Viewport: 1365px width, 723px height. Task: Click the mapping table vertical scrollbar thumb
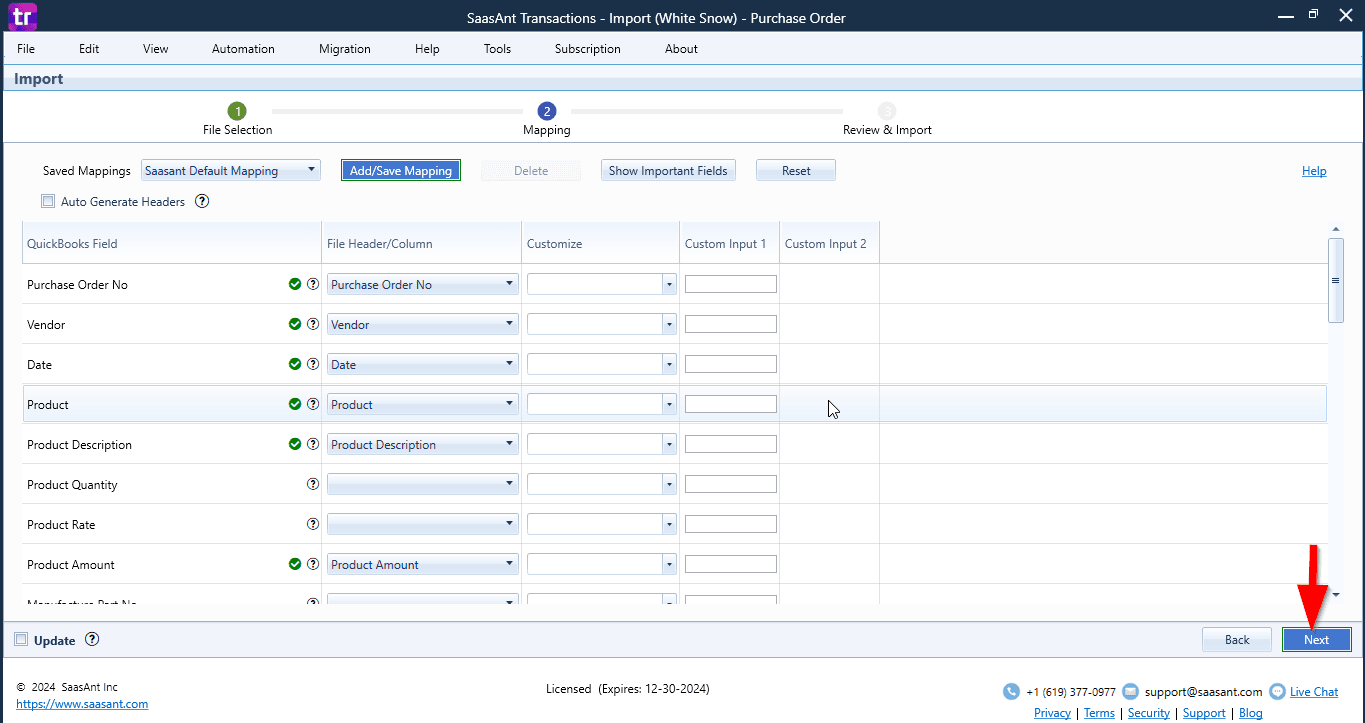[1336, 280]
